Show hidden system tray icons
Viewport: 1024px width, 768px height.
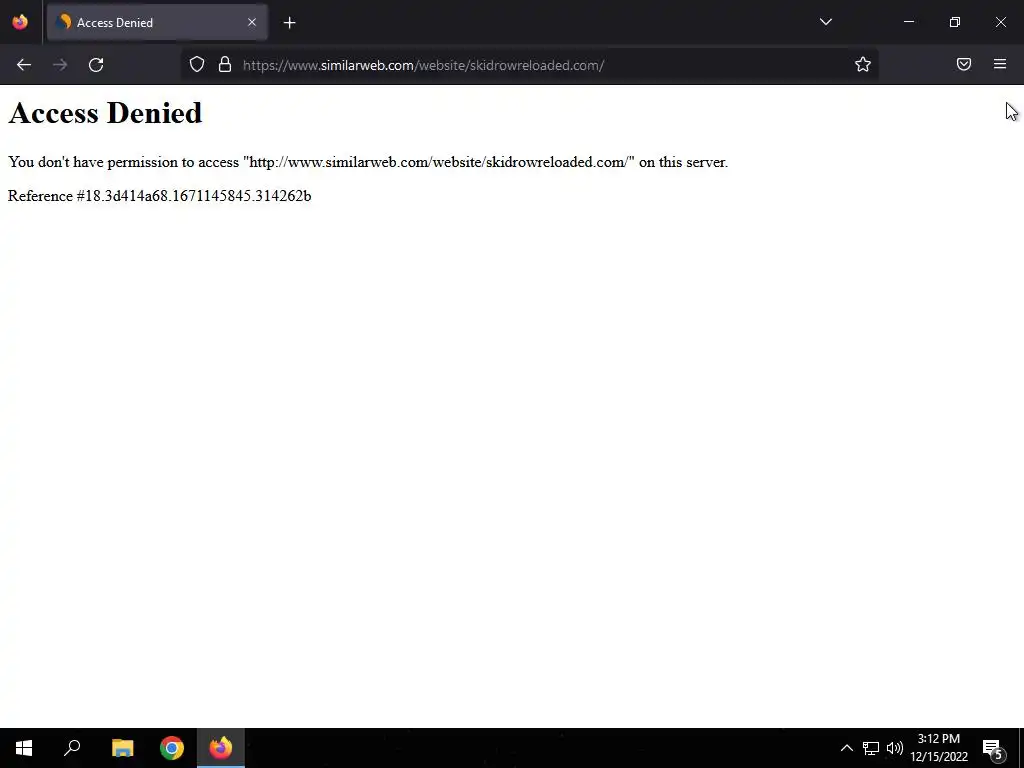click(x=846, y=748)
